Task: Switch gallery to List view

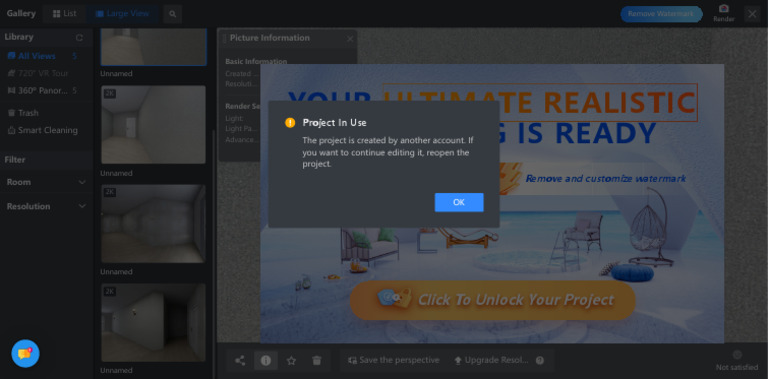Action: (65, 14)
